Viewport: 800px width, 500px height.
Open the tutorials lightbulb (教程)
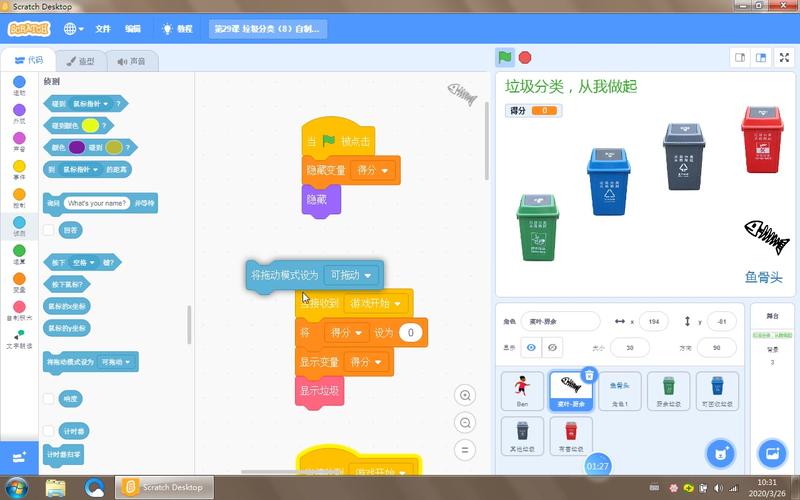(x=177, y=29)
